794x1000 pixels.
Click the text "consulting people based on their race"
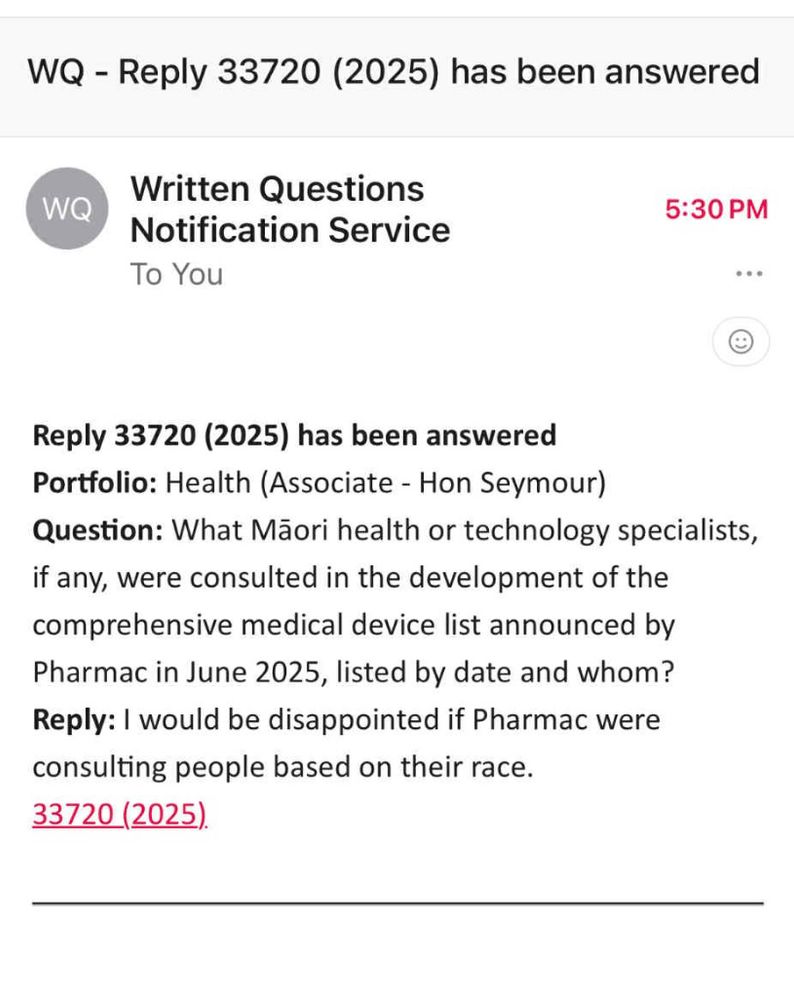click(281, 767)
